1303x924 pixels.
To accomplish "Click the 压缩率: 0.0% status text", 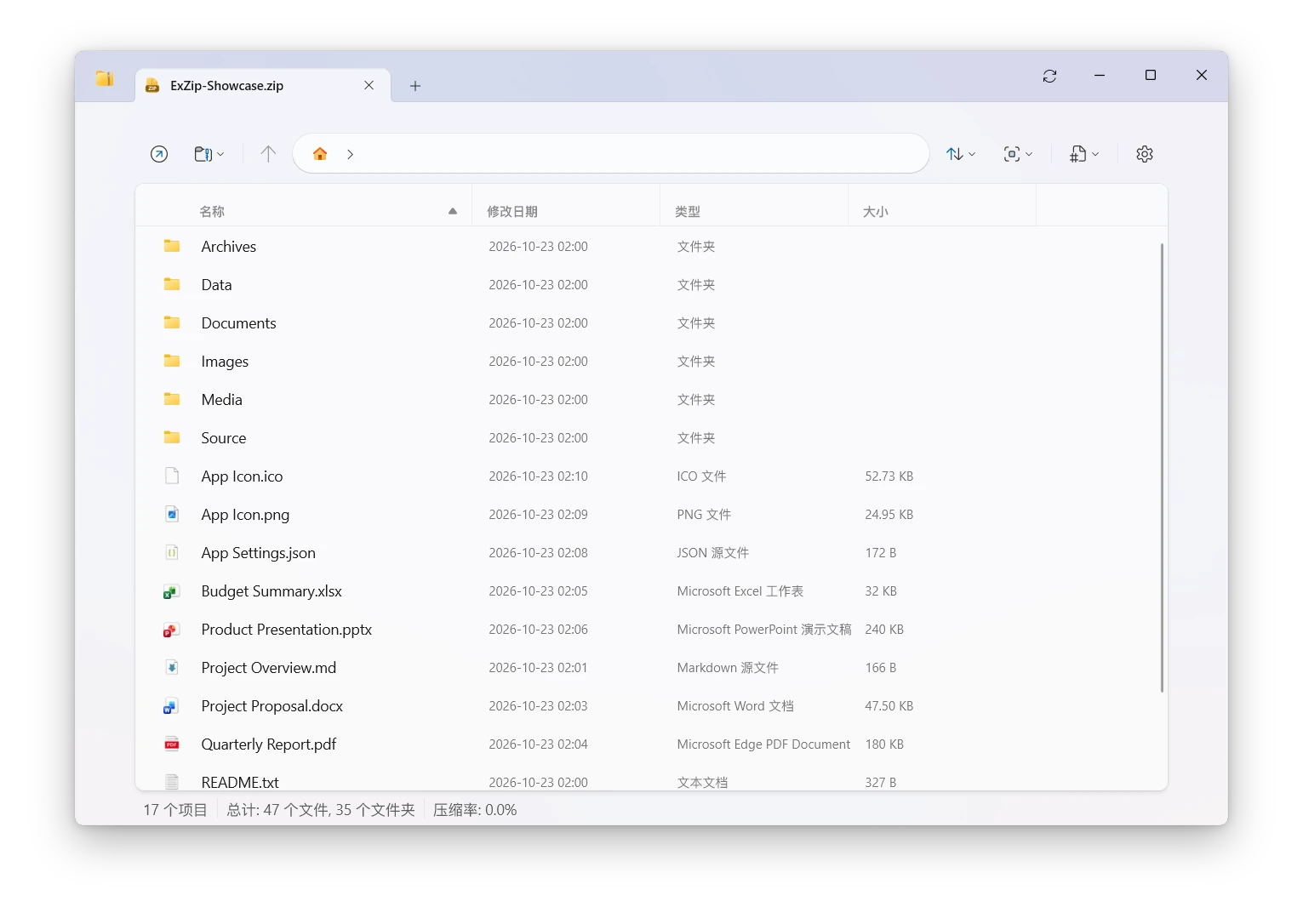I will point(475,810).
